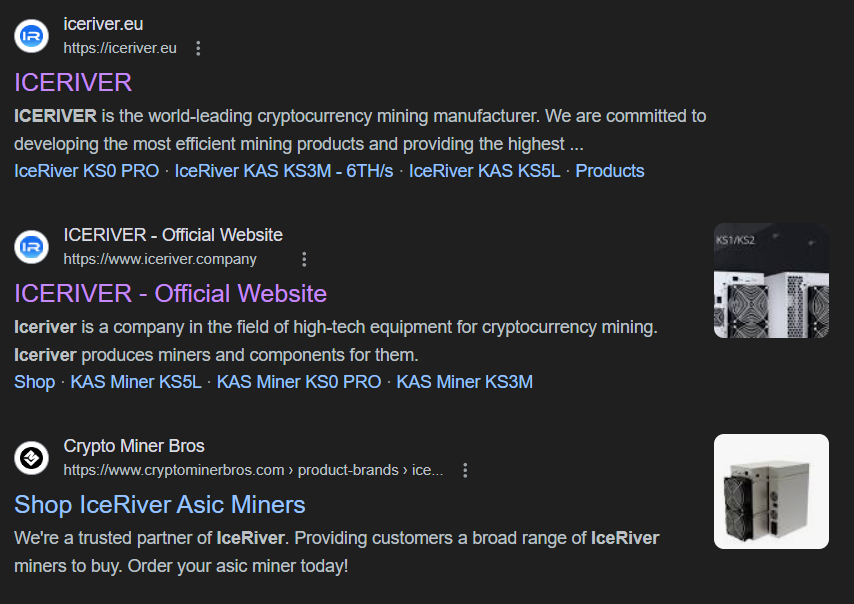
Task: Open more options beside iceriver.company URL
Action: tap(304, 259)
